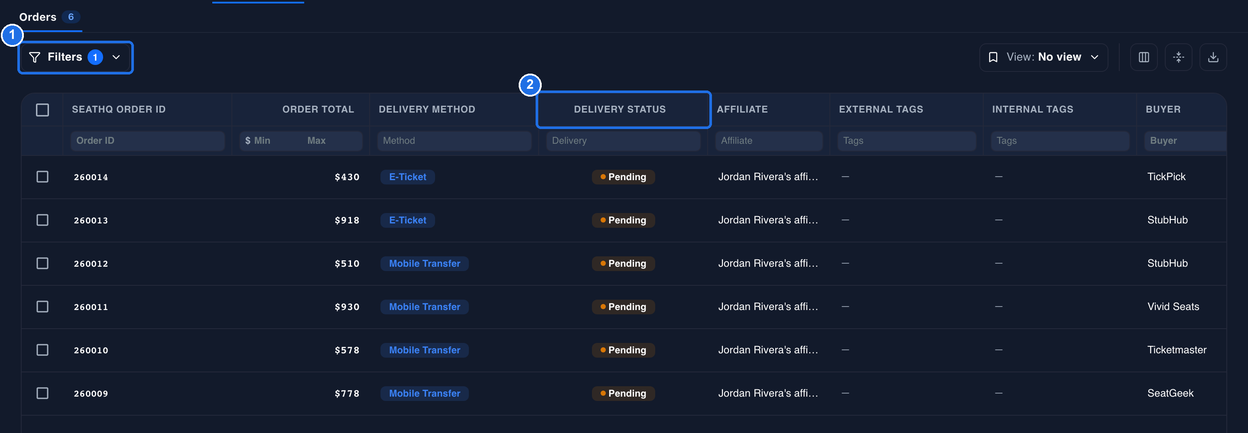The image size is (1248, 433).
Task: Click Pending status of order 260012
Action: click(x=623, y=264)
